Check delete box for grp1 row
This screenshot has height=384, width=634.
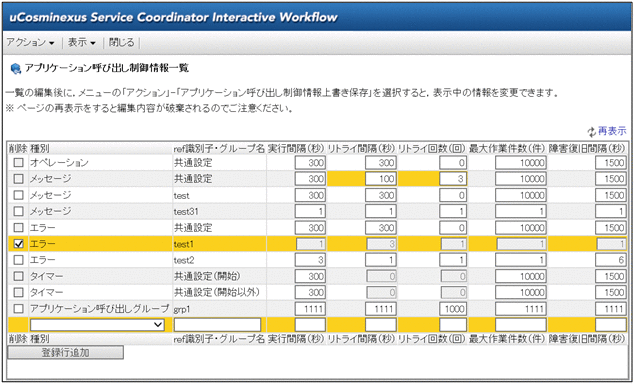(x=19, y=309)
